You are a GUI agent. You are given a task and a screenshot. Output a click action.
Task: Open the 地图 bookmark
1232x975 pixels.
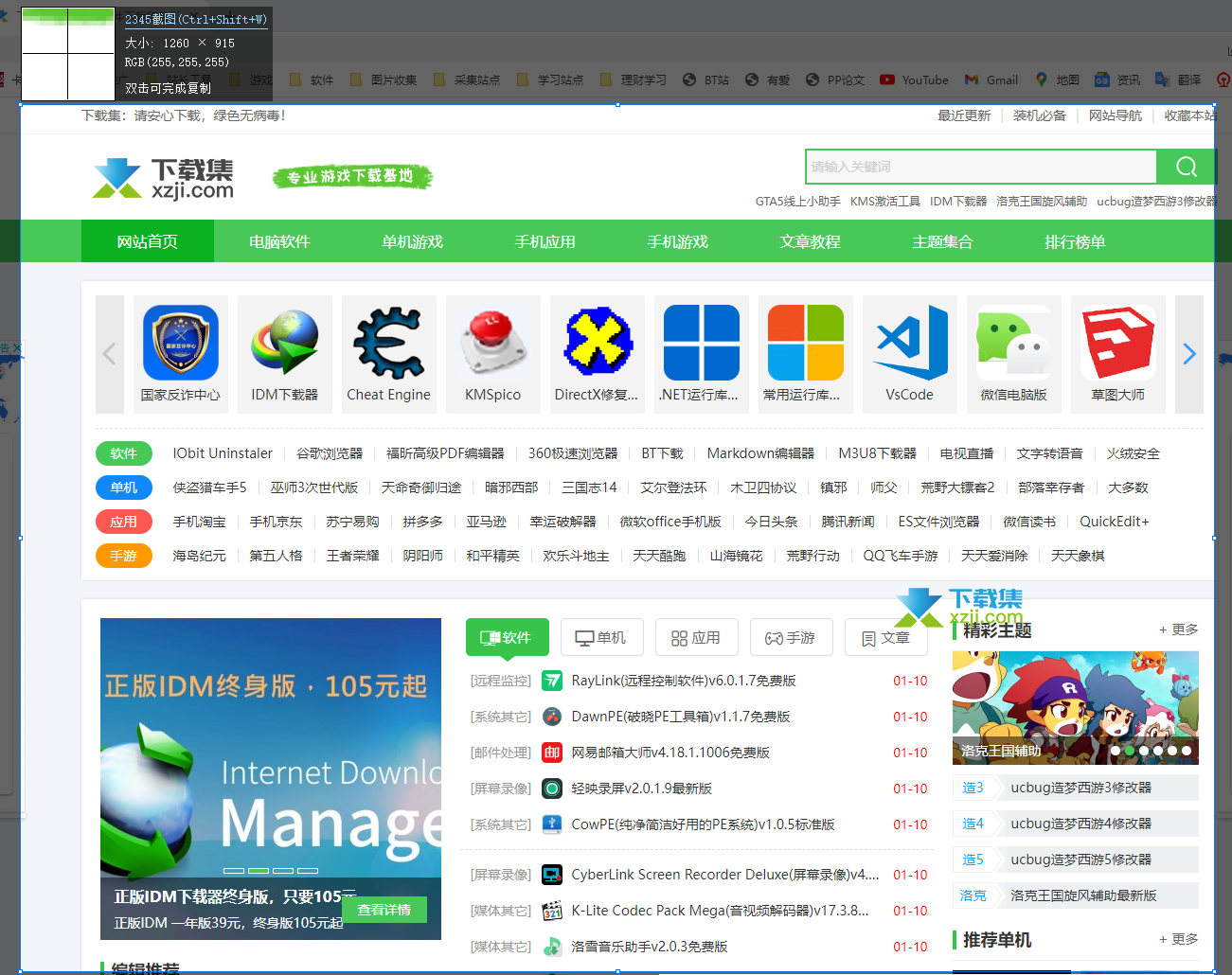click(x=1058, y=80)
